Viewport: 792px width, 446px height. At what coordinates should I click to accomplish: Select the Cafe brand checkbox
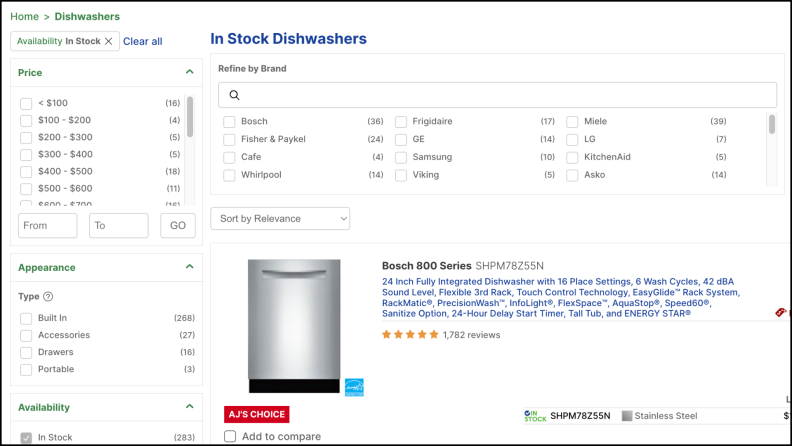click(229, 158)
